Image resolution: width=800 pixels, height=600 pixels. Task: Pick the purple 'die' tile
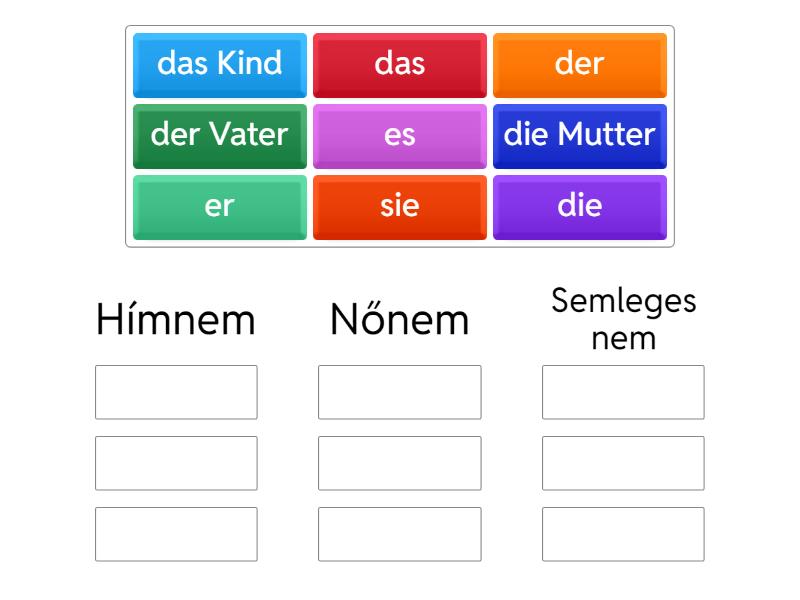click(x=580, y=206)
